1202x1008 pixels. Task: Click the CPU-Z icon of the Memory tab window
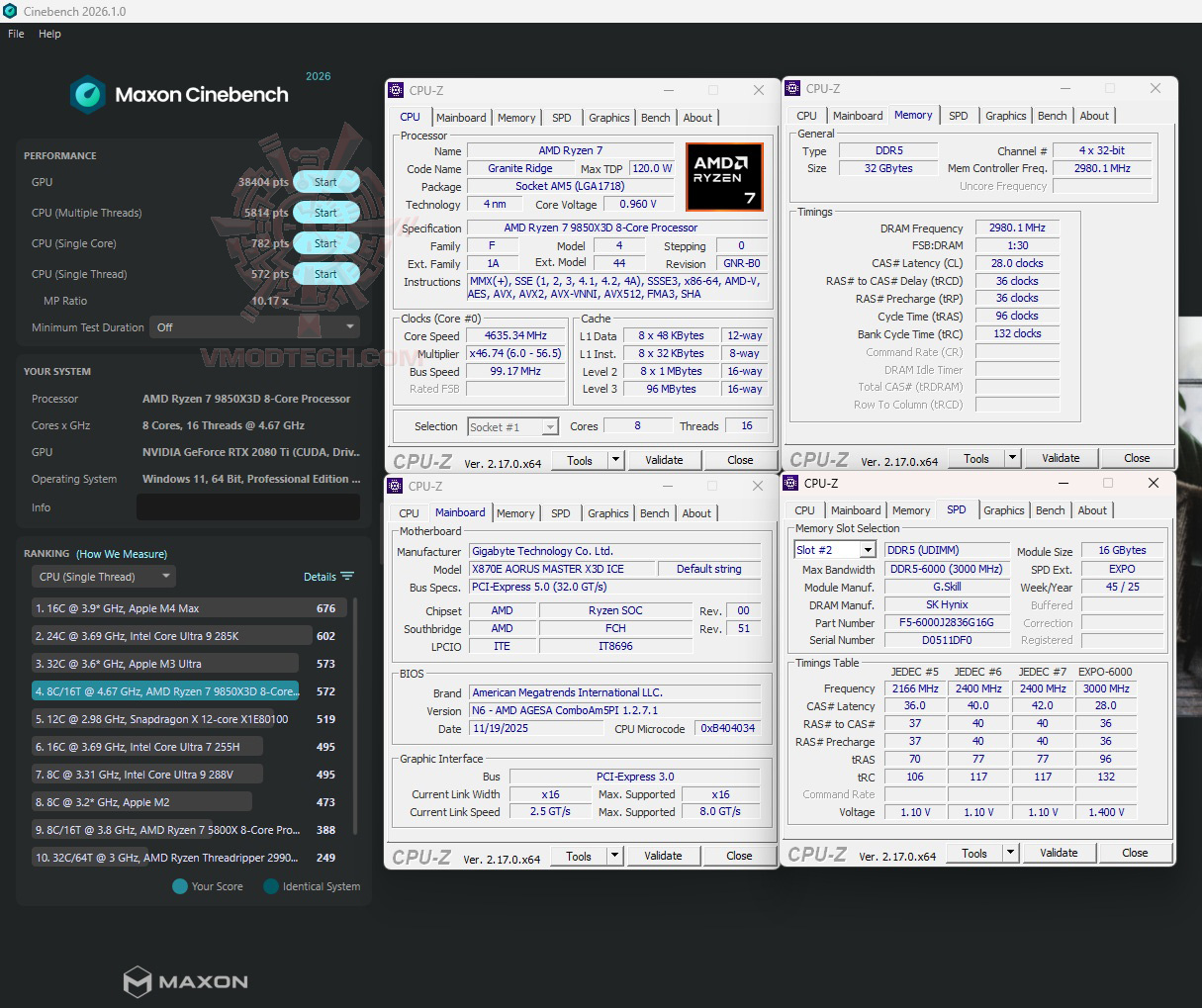tap(792, 88)
